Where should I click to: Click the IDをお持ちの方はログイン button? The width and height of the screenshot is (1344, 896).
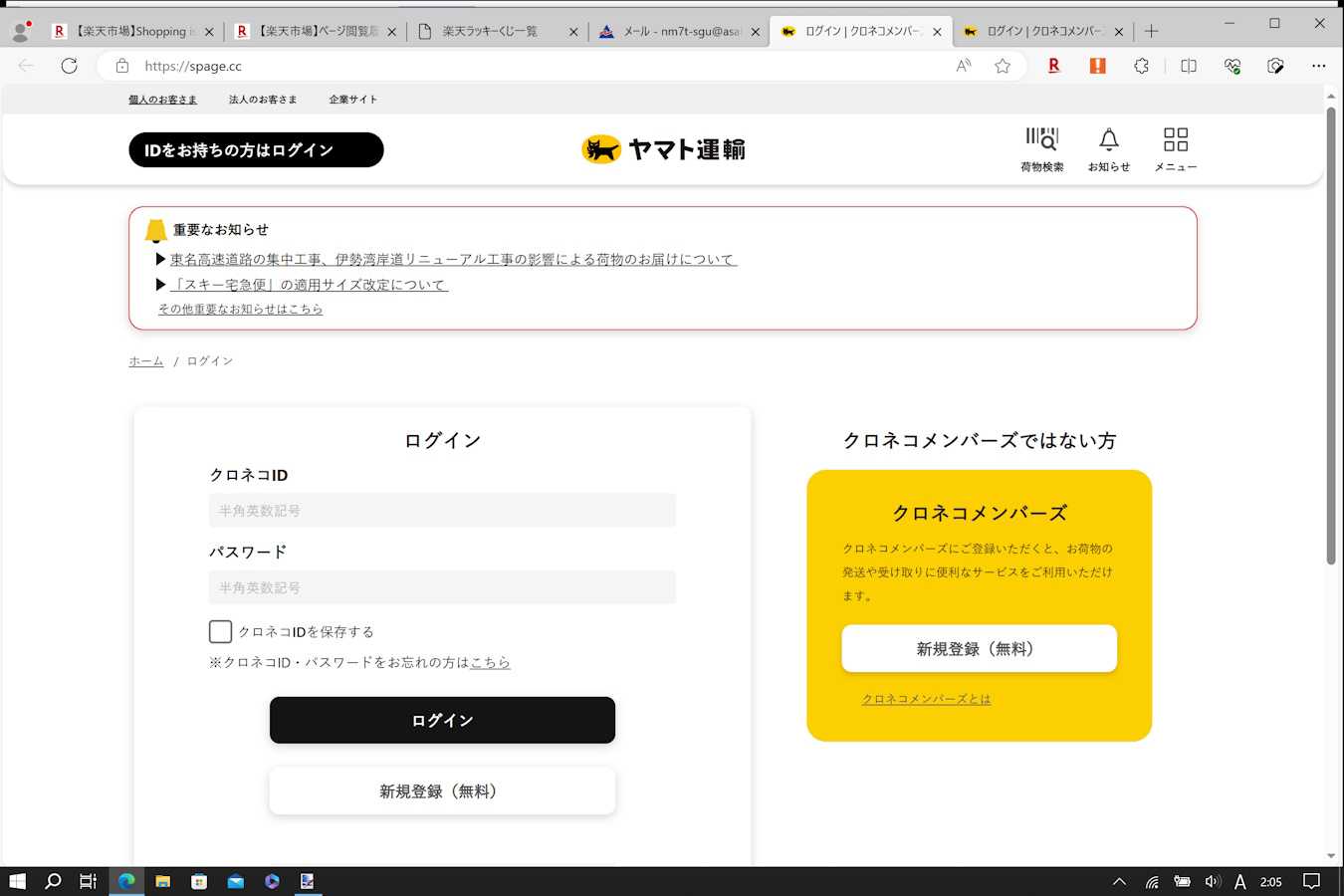(256, 149)
